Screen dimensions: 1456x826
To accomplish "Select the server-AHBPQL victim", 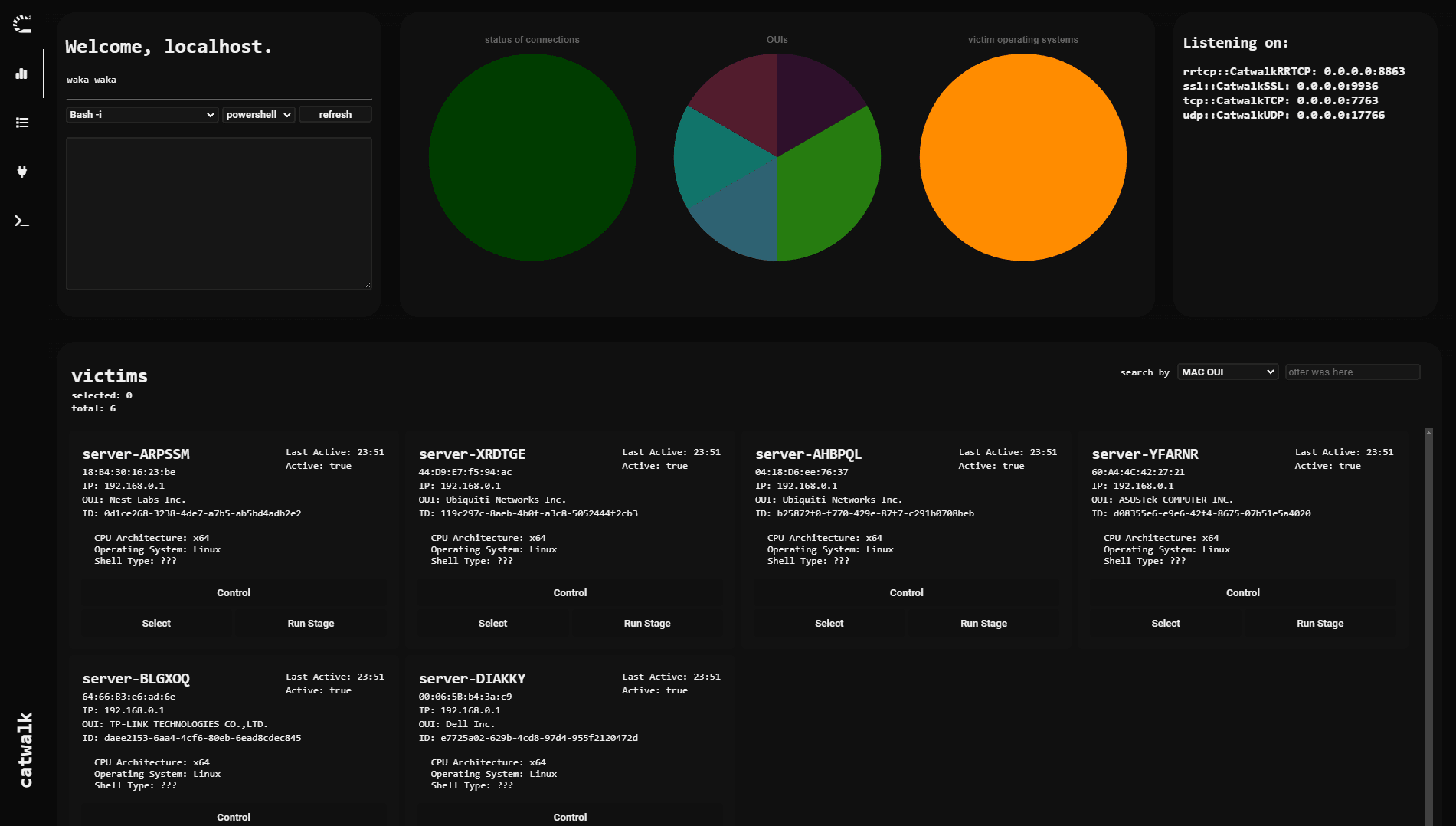I will (x=829, y=624).
